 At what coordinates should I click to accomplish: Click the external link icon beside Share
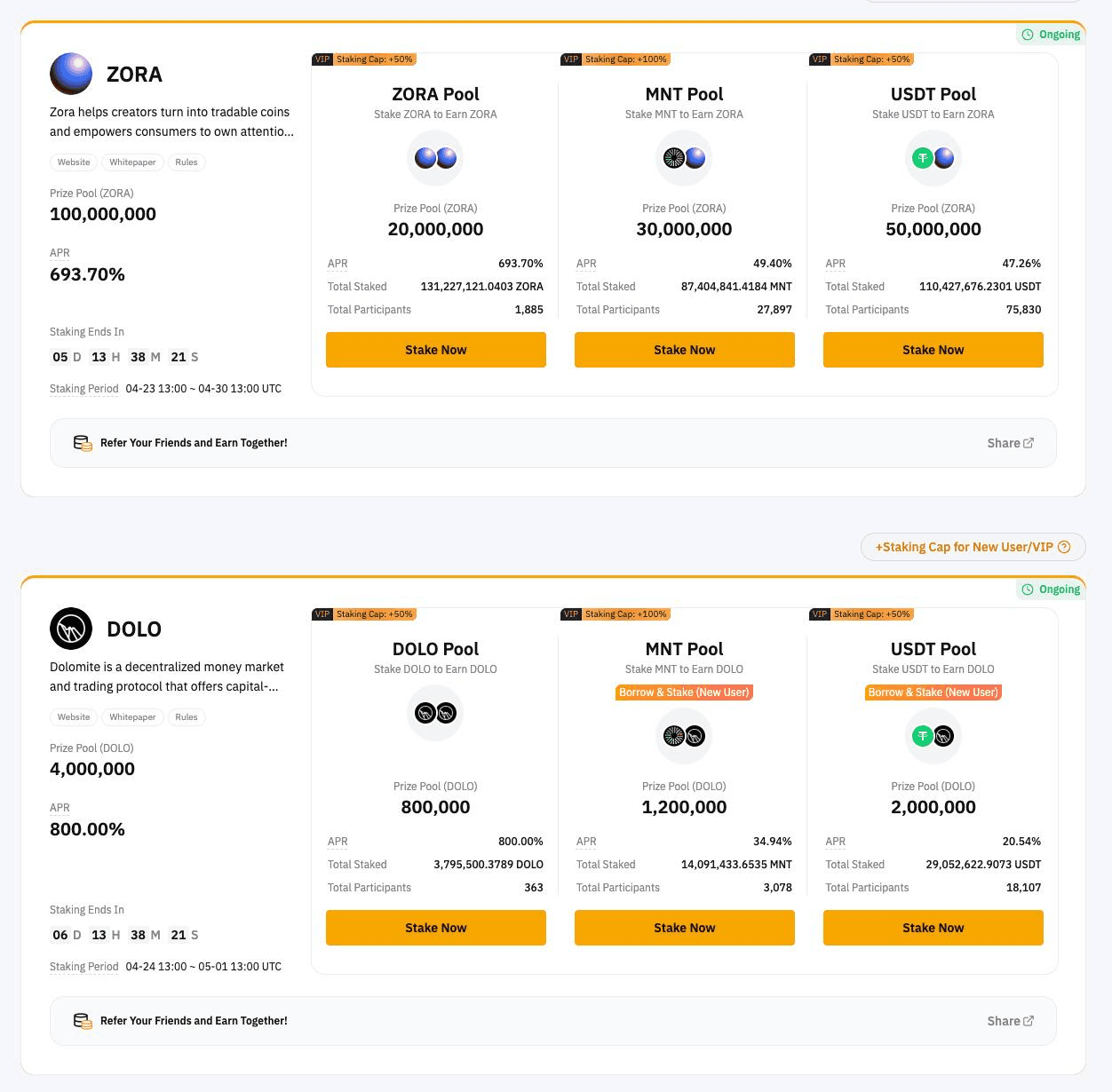click(x=1029, y=443)
